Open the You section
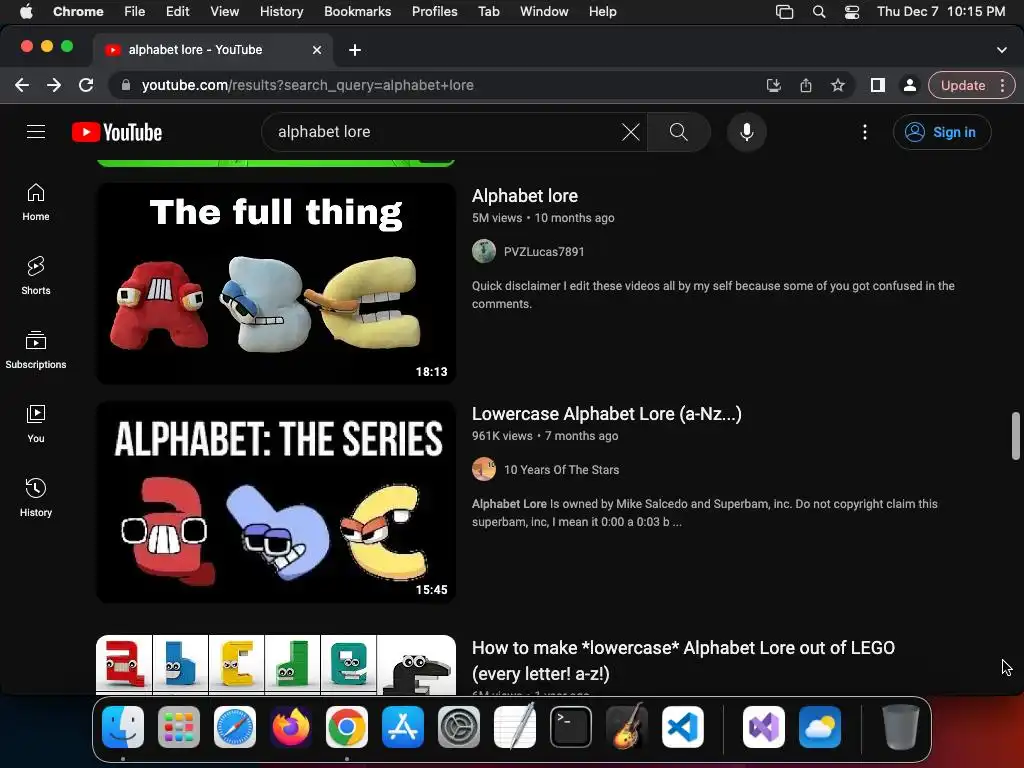 [36, 424]
